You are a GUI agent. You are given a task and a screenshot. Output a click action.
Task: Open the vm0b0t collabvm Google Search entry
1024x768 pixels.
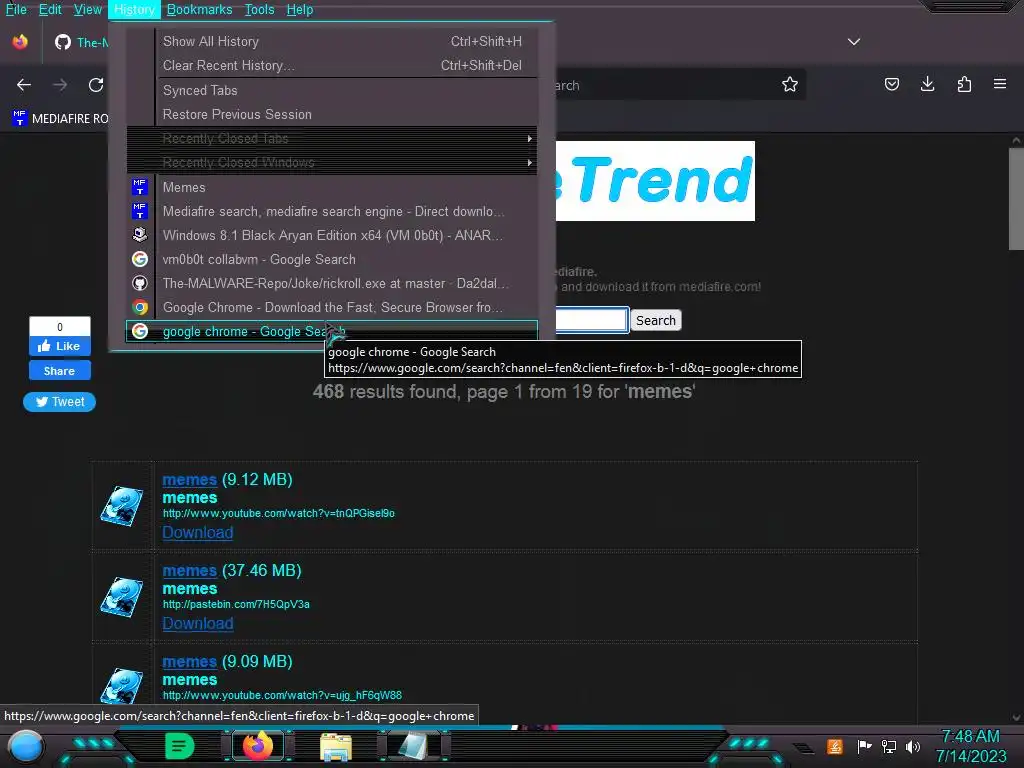(332, 259)
